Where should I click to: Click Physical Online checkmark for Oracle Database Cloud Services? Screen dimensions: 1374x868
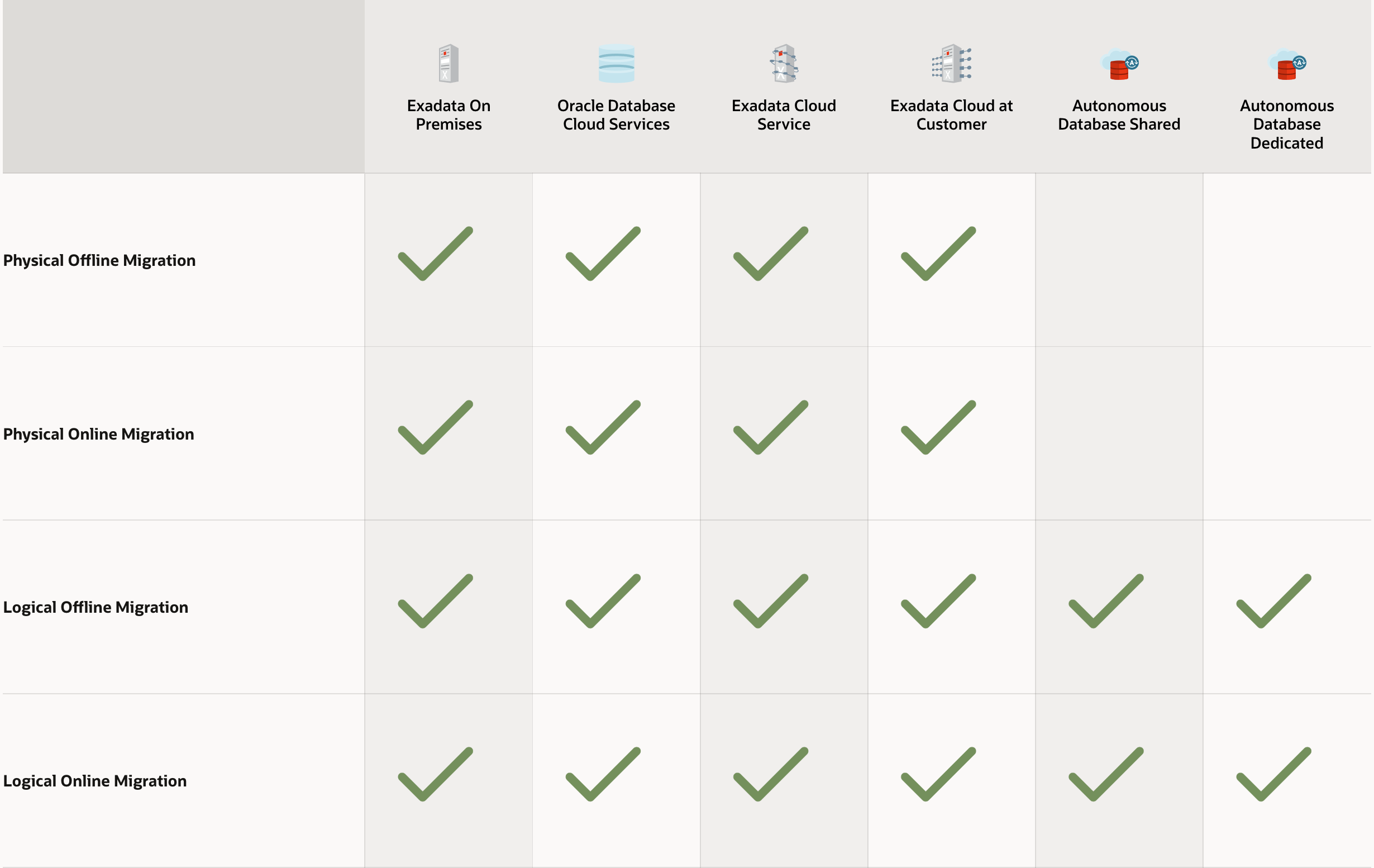[603, 427]
